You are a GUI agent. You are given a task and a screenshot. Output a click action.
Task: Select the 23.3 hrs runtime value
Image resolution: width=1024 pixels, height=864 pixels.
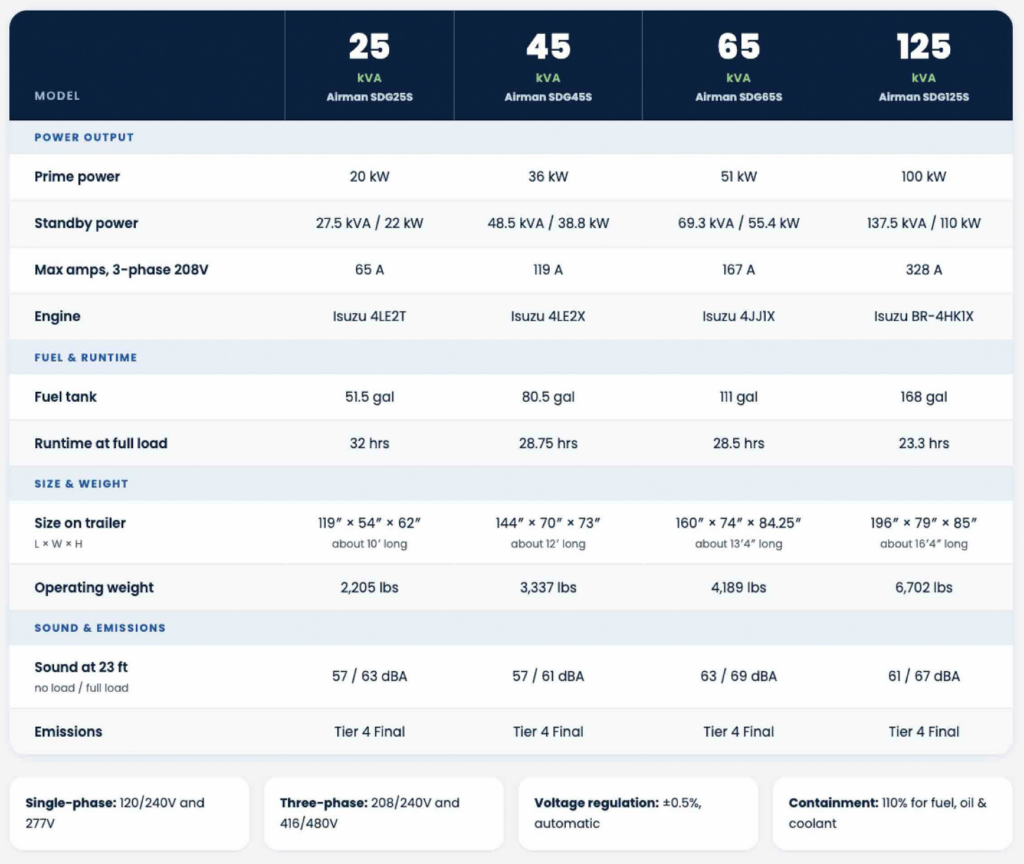coord(923,443)
